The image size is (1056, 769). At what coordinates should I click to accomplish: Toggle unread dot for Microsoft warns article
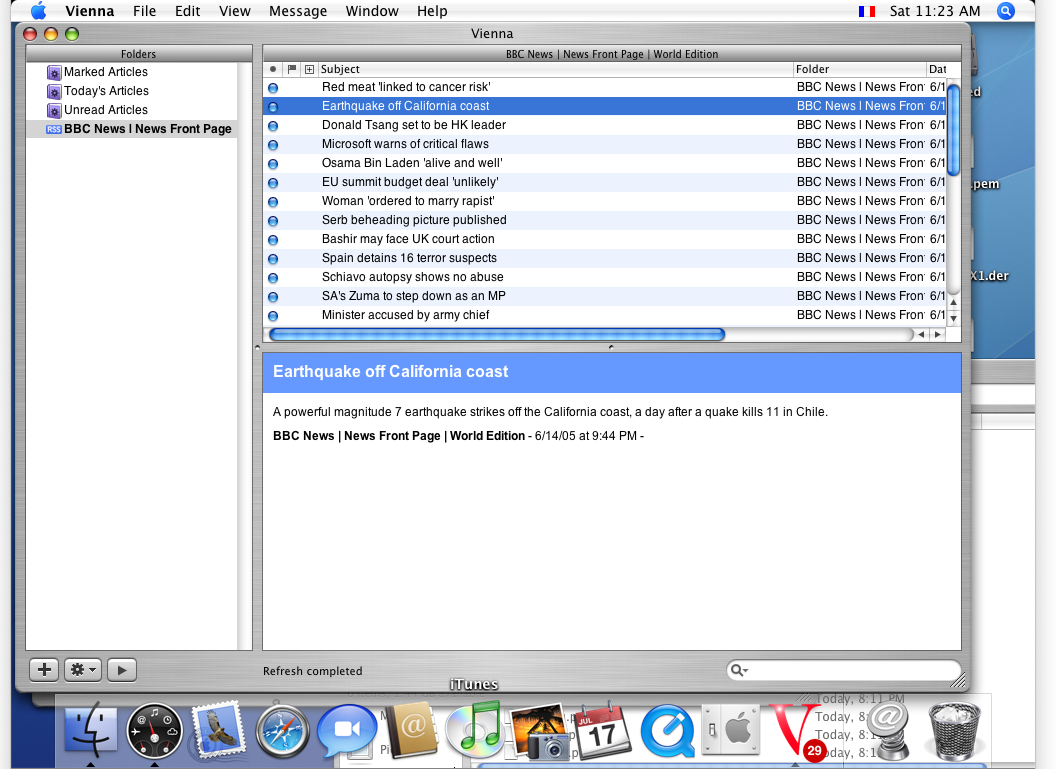[273, 144]
